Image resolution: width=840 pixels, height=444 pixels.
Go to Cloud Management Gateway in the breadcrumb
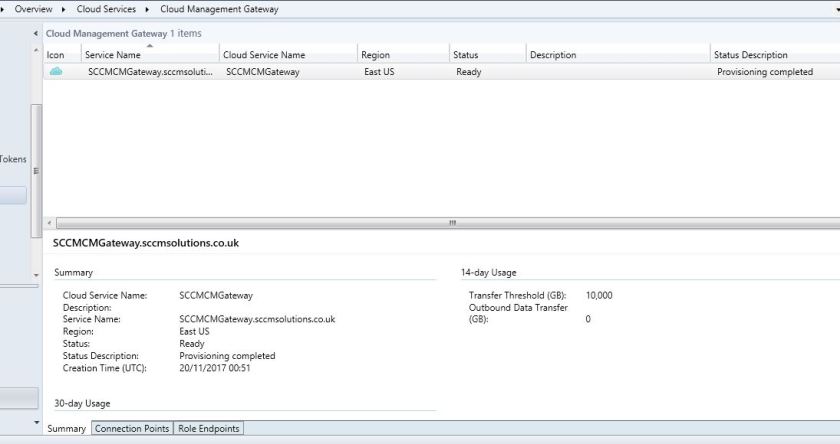point(219,9)
